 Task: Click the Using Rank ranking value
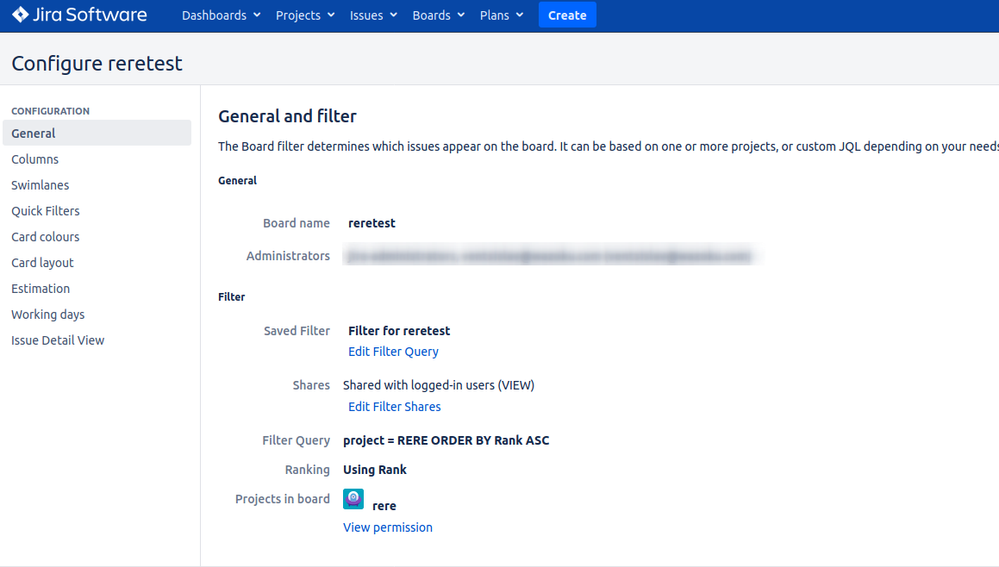click(375, 470)
